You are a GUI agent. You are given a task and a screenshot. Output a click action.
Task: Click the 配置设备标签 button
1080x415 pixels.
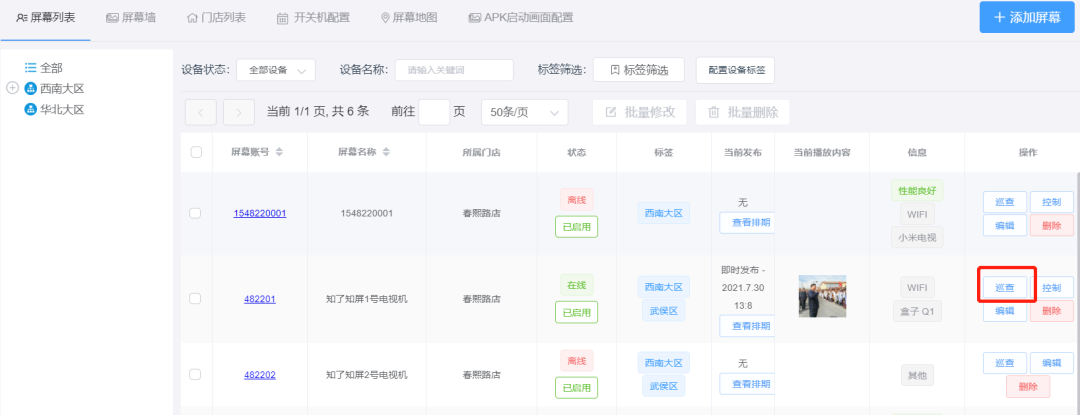pyautogui.click(x=736, y=70)
